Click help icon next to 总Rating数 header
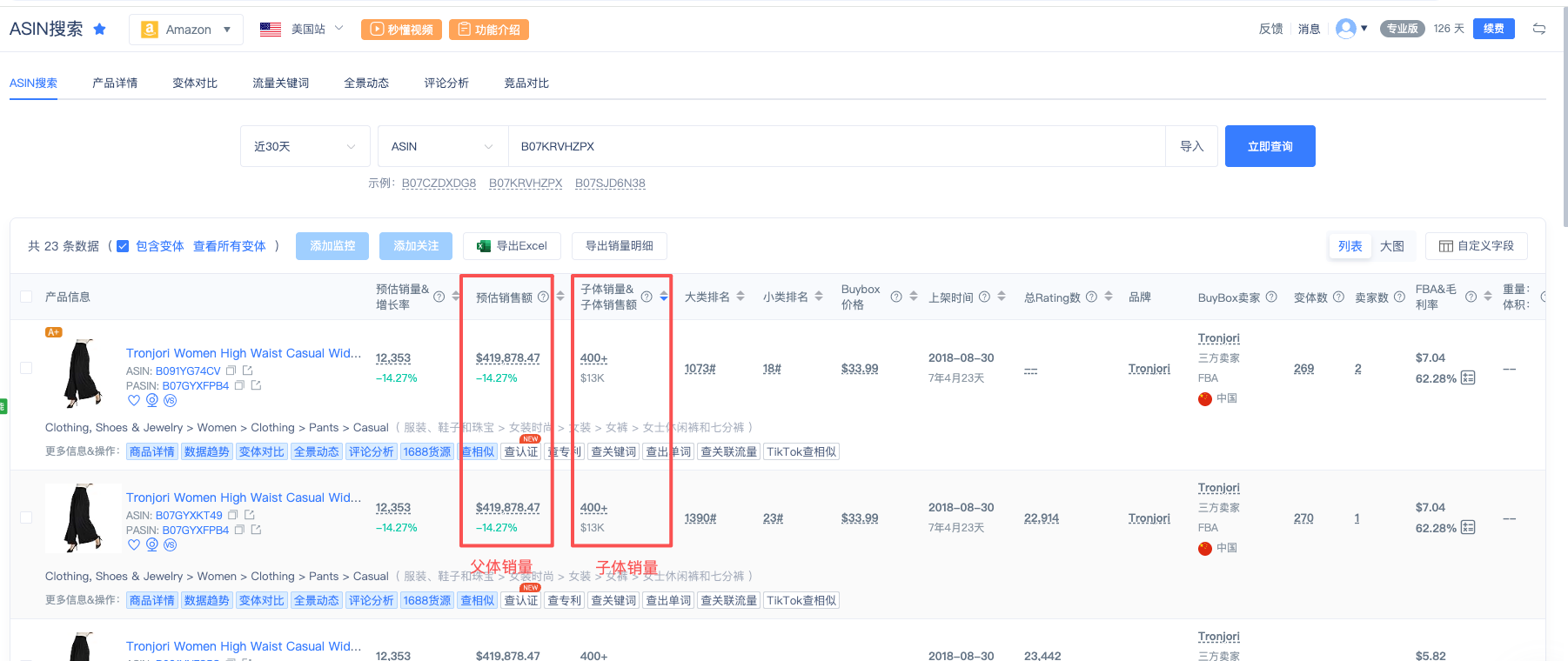 click(x=1091, y=297)
